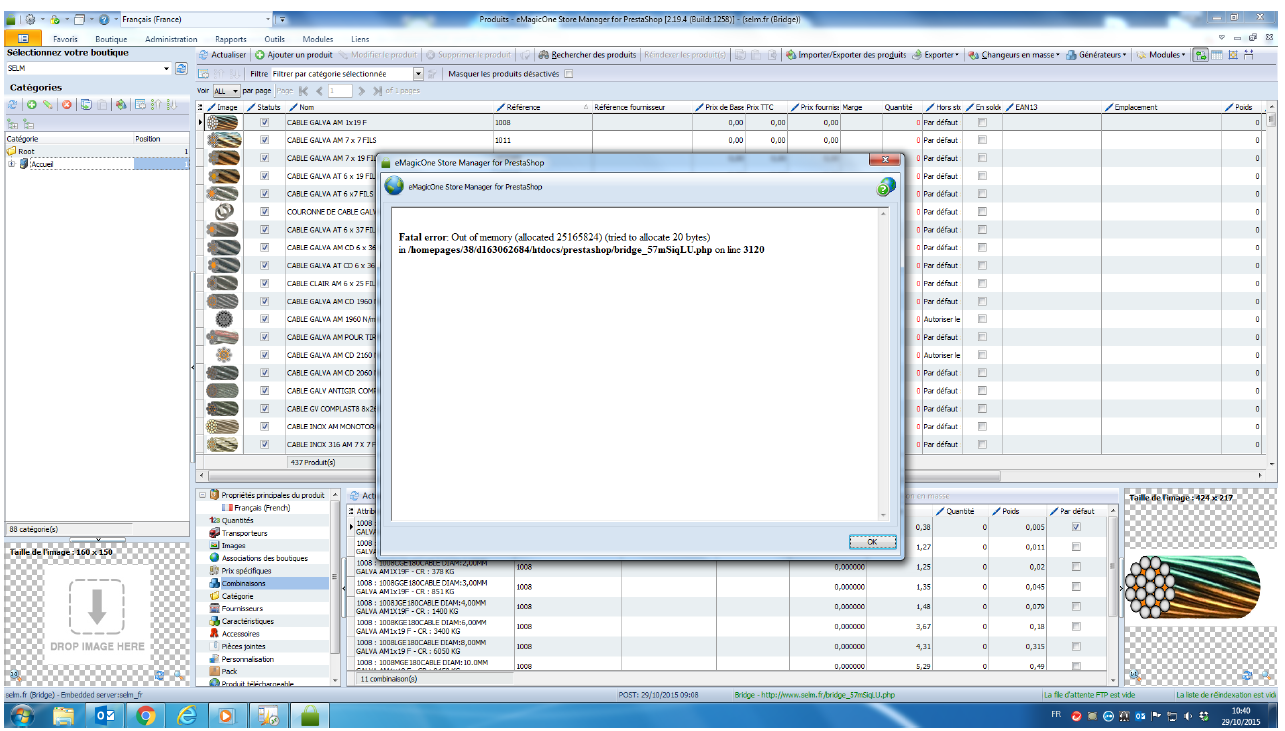Open Windows Explorer folder in taskbar
The height and width of the screenshot is (731, 1285).
(63, 716)
